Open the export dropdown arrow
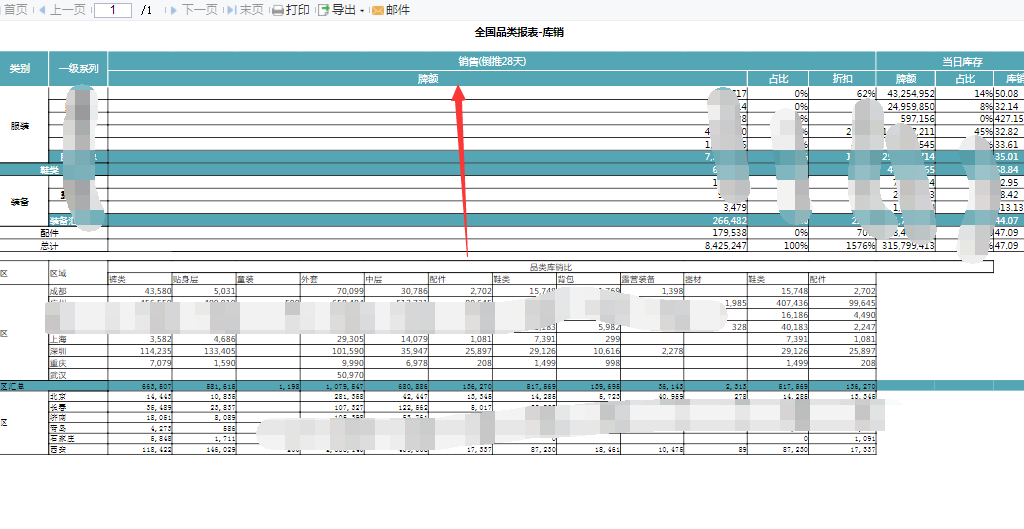 [362, 11]
